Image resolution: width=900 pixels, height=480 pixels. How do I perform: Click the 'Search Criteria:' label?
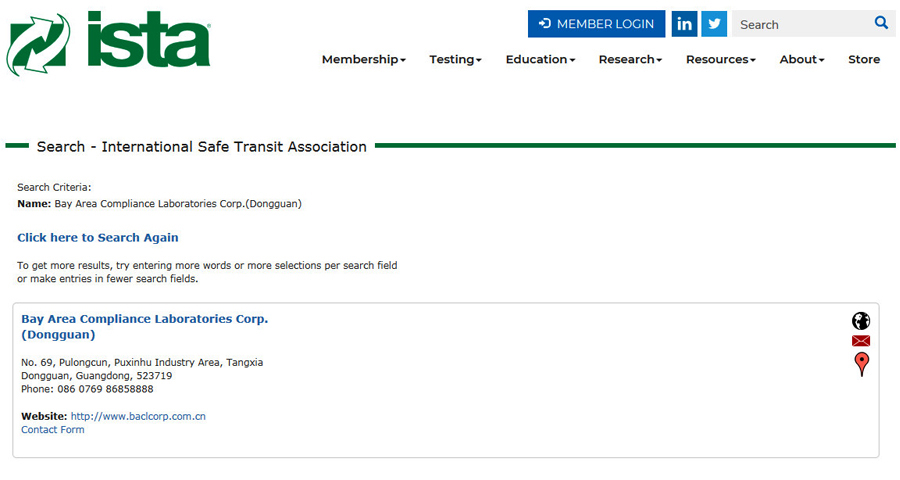point(54,187)
